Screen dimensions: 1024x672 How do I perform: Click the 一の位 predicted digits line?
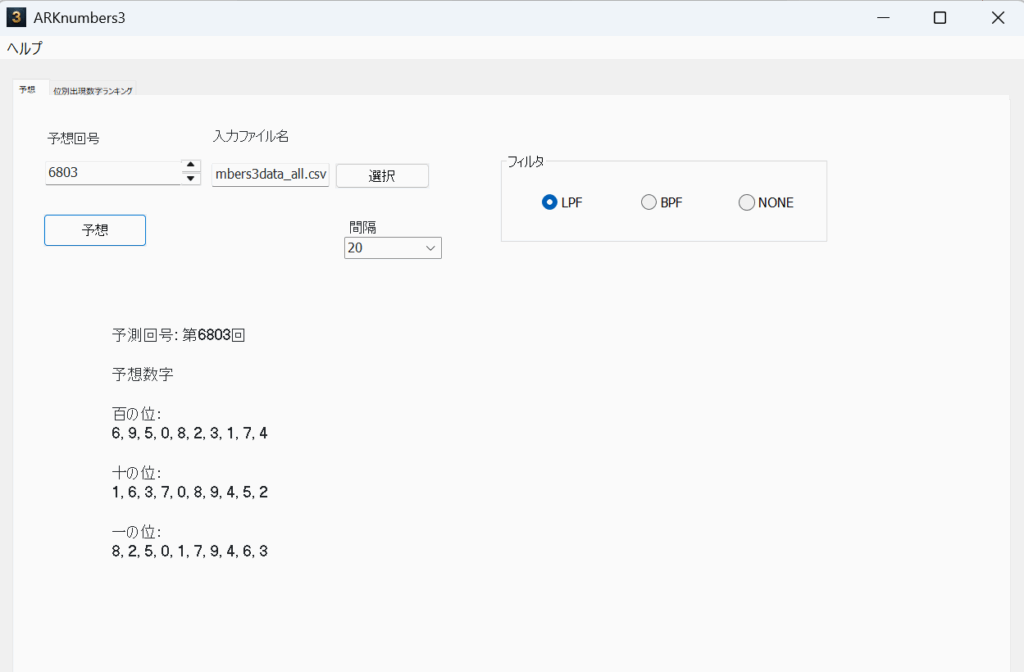pos(190,551)
